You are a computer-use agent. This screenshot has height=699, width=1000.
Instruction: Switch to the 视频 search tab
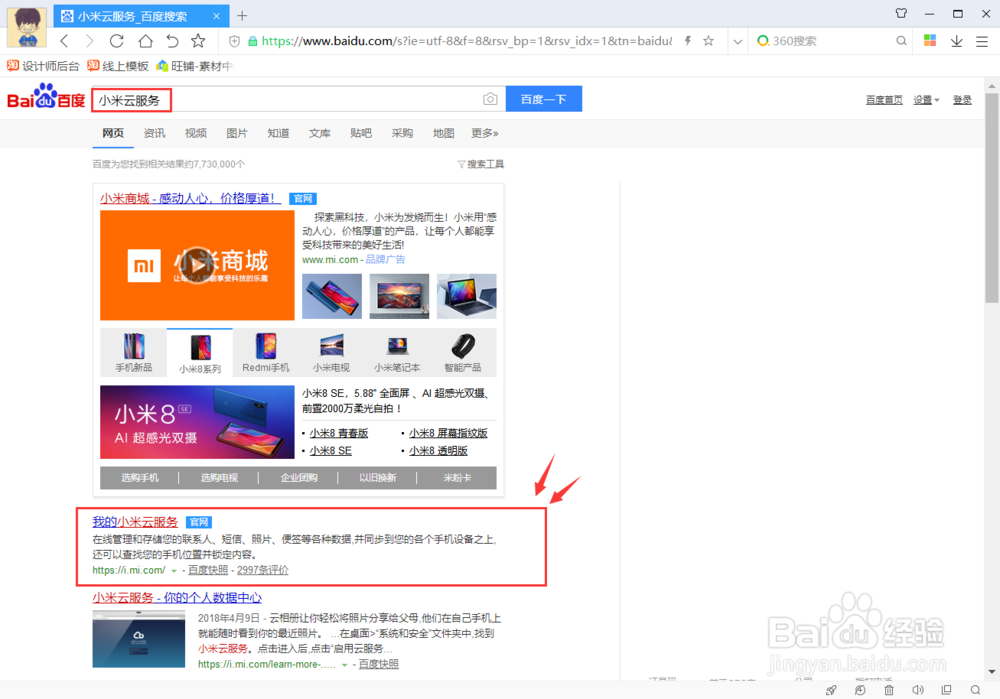coord(195,133)
